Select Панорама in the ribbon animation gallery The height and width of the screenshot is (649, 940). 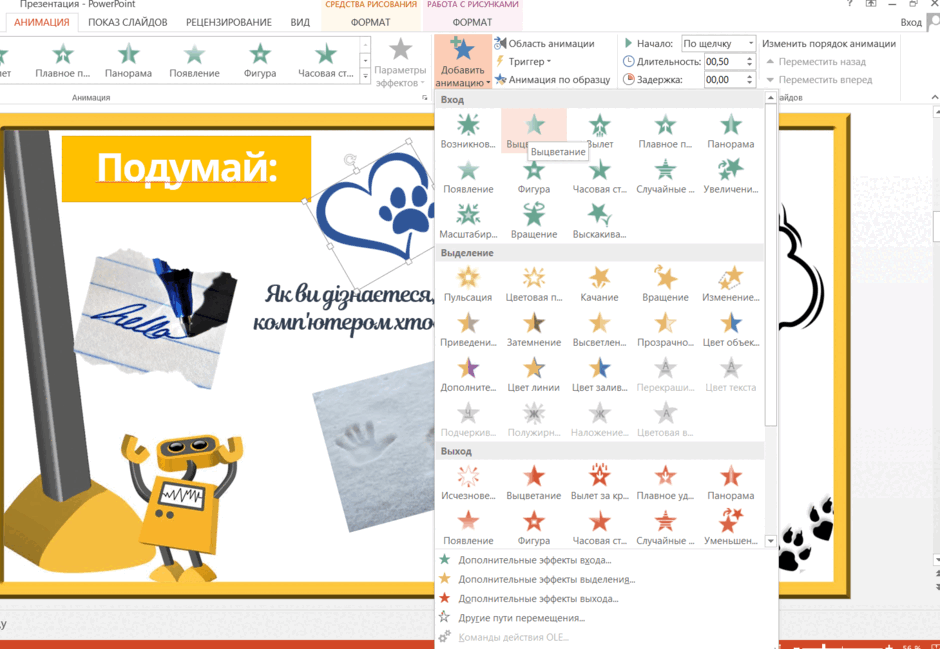[x=128, y=60]
